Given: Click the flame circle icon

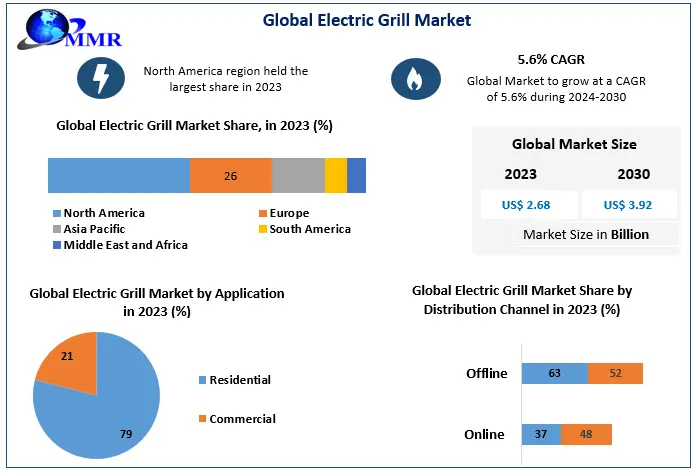Looking at the screenshot, I should coord(412,78).
